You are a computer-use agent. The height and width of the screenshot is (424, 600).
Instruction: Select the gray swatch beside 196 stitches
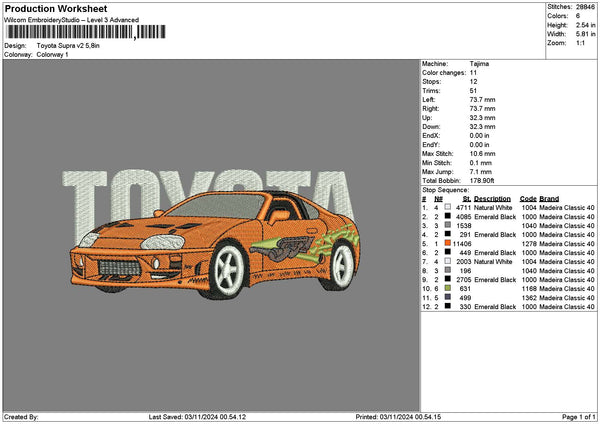point(447,270)
